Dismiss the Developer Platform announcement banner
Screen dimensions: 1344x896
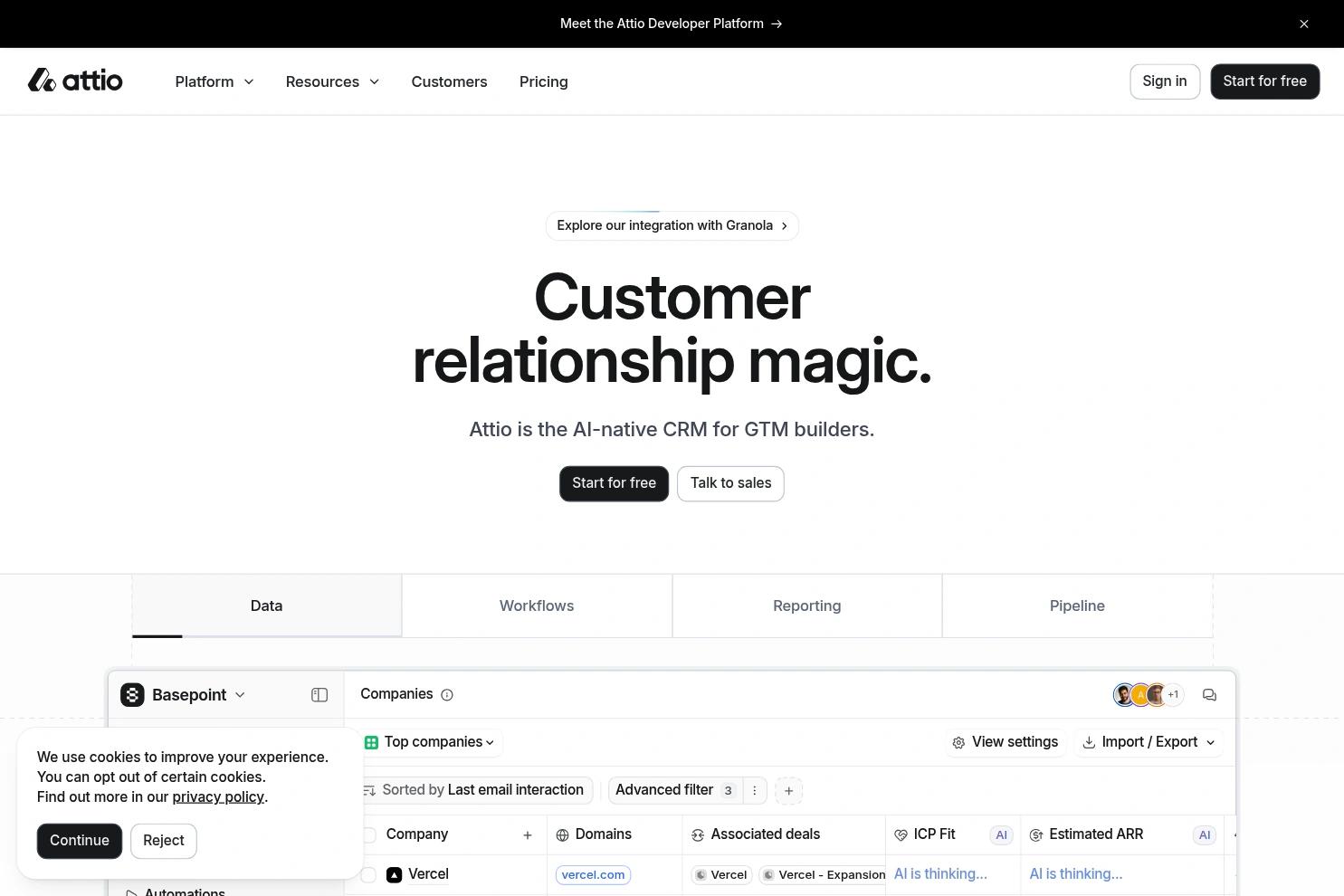pyautogui.click(x=1304, y=24)
